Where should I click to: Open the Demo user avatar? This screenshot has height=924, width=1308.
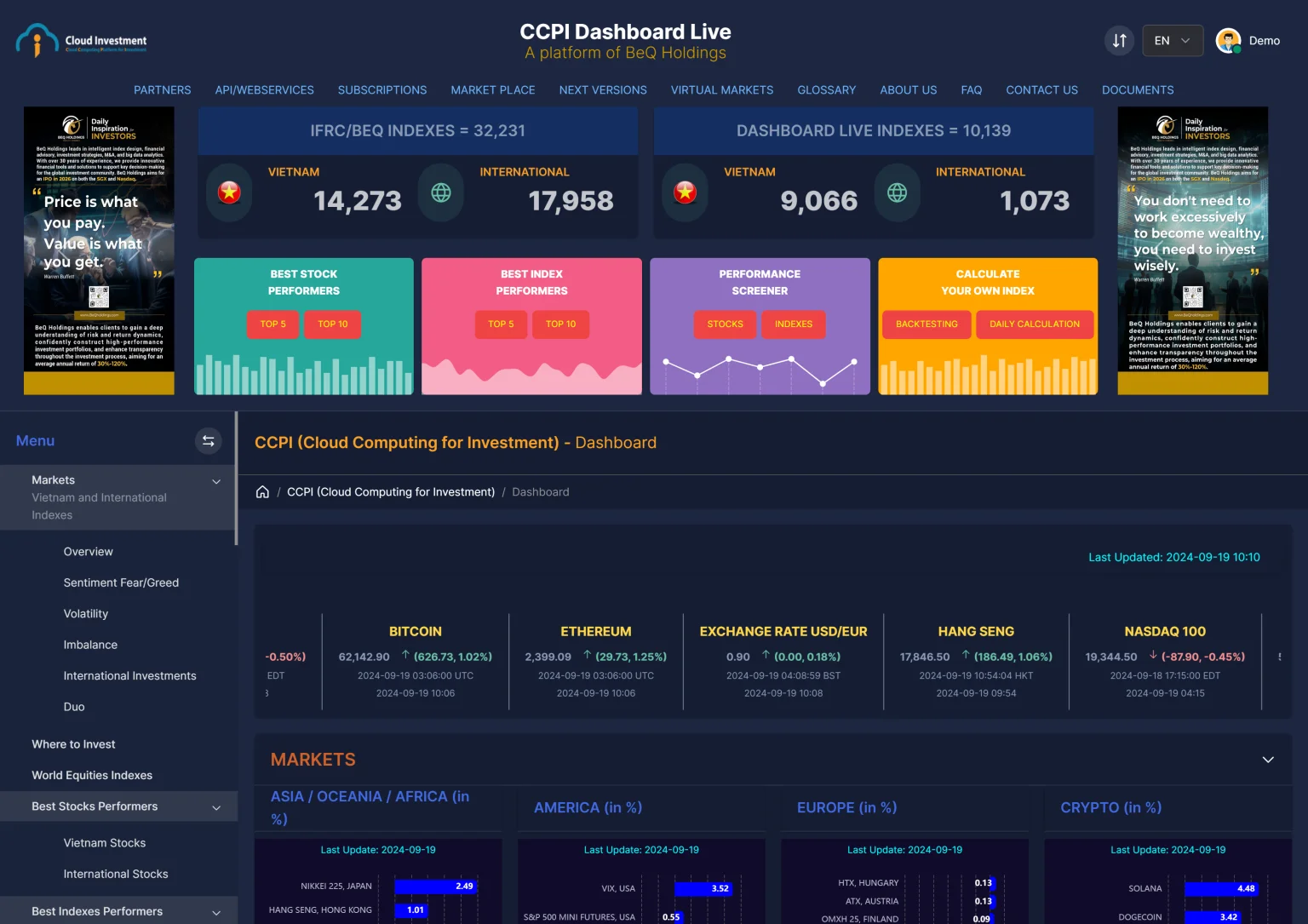(x=1228, y=40)
